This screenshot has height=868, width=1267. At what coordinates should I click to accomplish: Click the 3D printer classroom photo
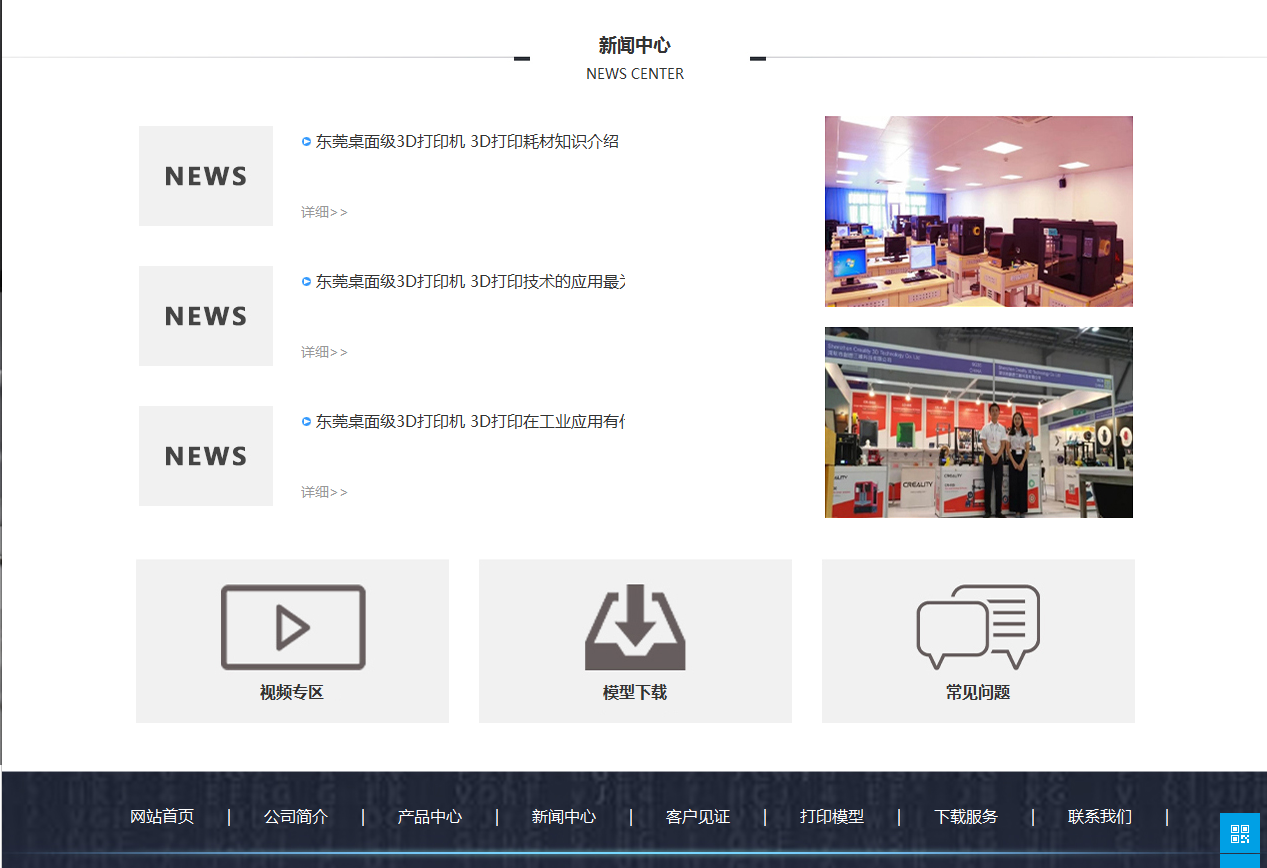point(978,211)
